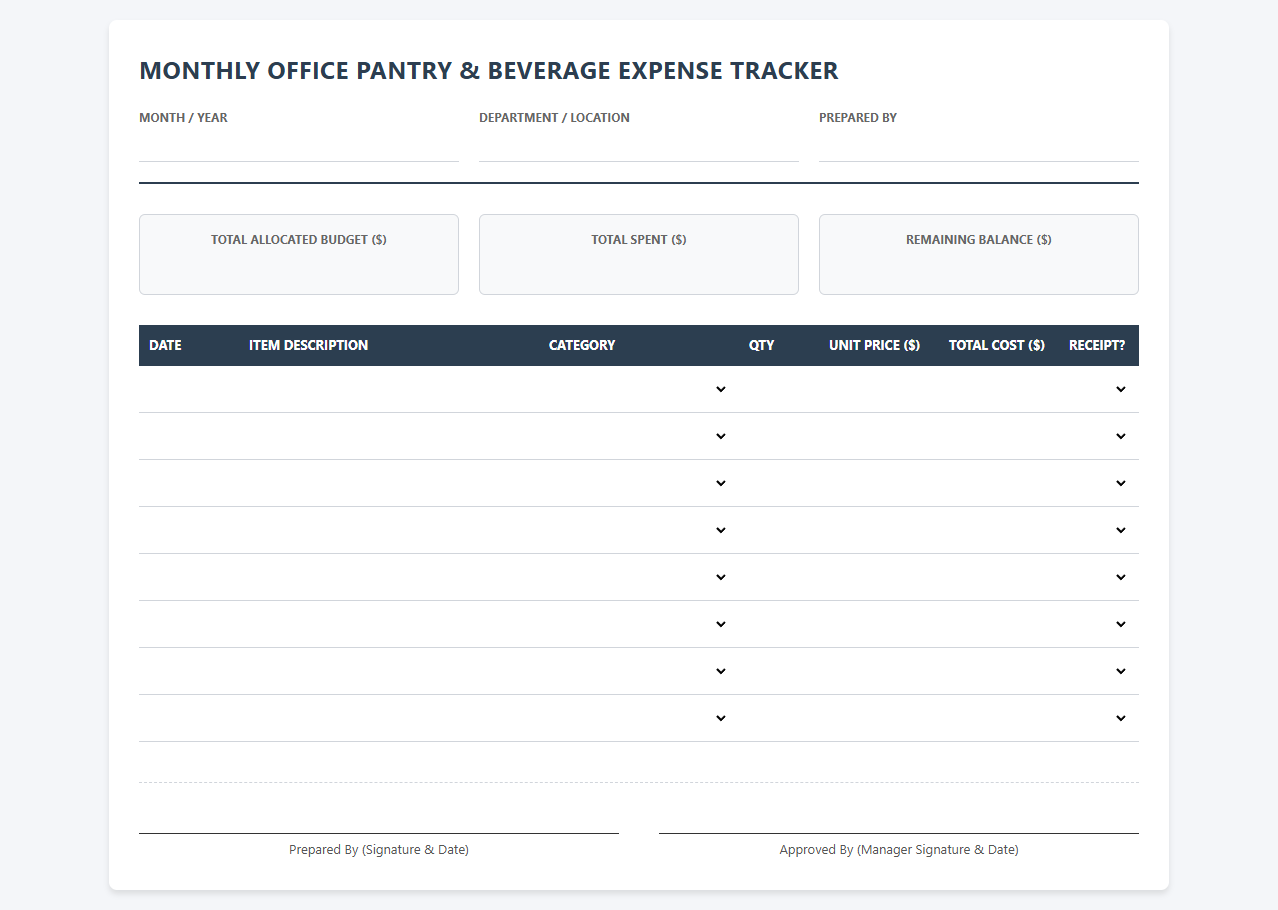Select the Unit Price ($) cell in the fourth row

(879, 530)
